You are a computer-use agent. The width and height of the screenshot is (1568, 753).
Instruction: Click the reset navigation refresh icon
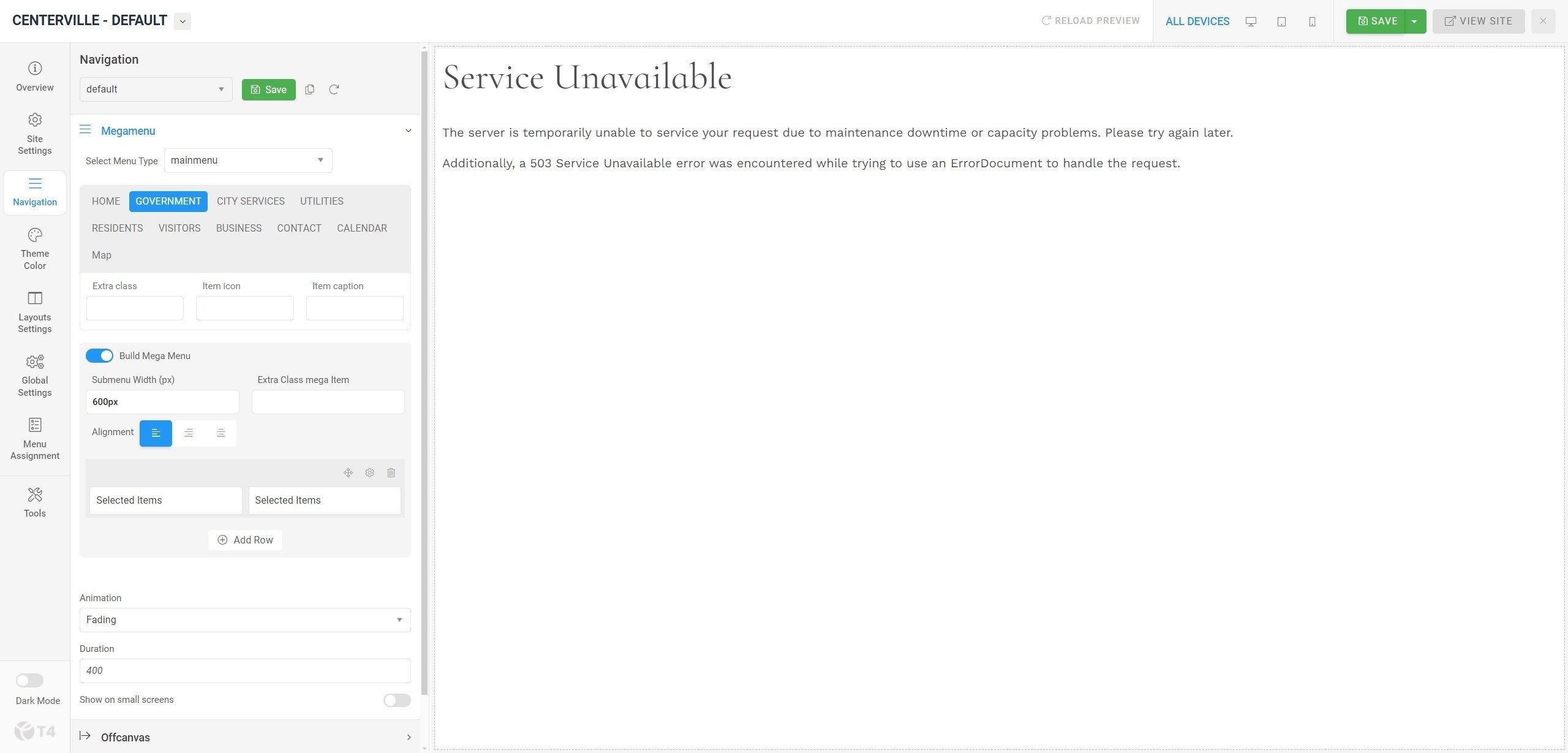[334, 89]
